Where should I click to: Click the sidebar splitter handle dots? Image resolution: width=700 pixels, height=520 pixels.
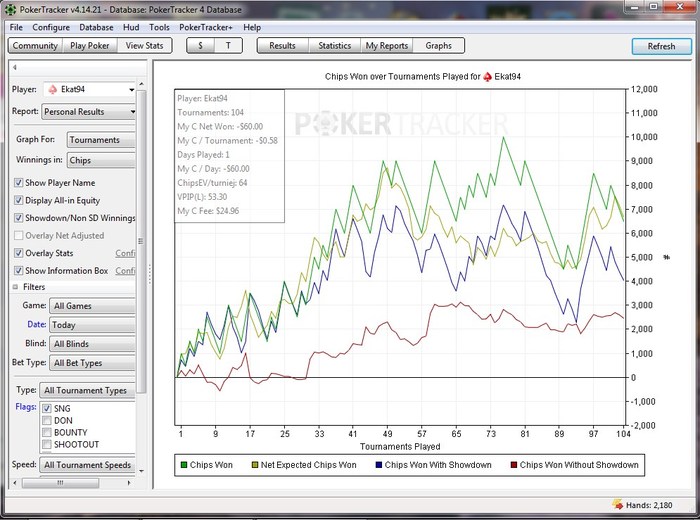[150, 274]
